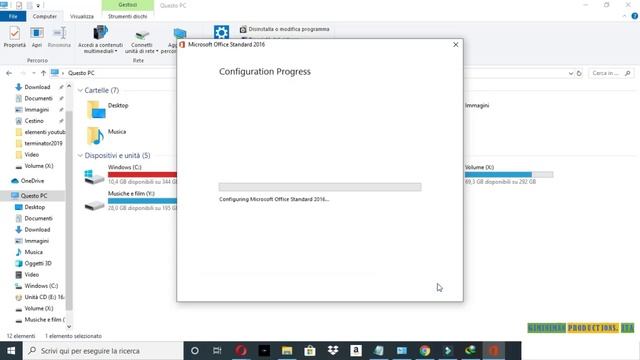Select Volume (X:) drive in main pane

pyautogui.click(x=509, y=175)
